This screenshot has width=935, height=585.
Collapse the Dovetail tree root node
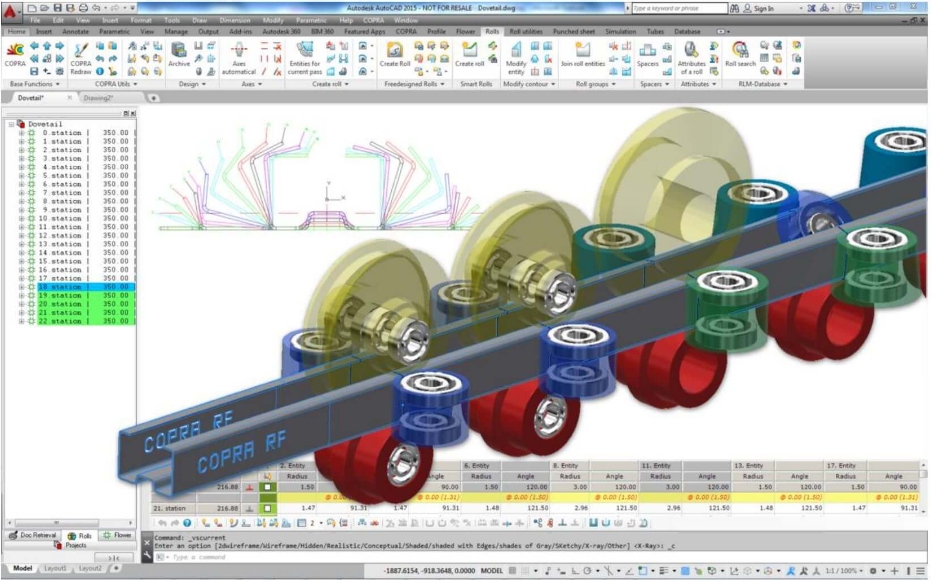[11, 124]
